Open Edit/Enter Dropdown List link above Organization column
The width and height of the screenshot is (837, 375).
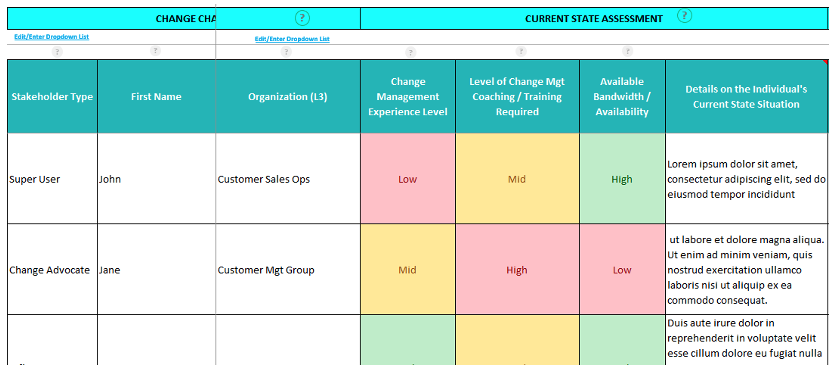coord(292,39)
